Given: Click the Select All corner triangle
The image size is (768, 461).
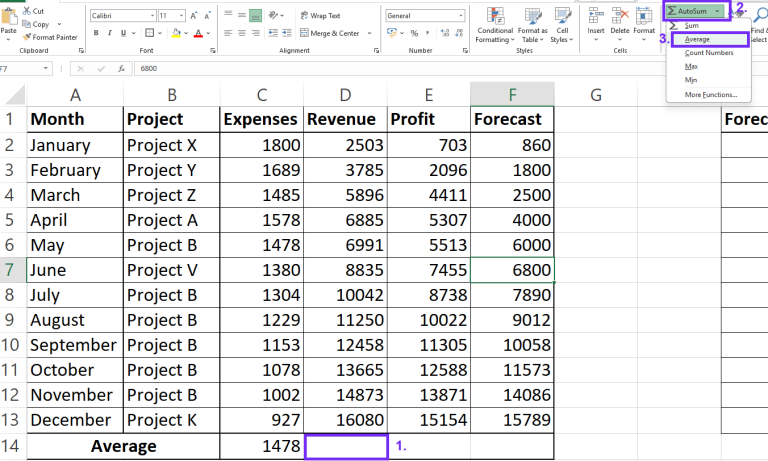Looking at the screenshot, I should click(14, 95).
